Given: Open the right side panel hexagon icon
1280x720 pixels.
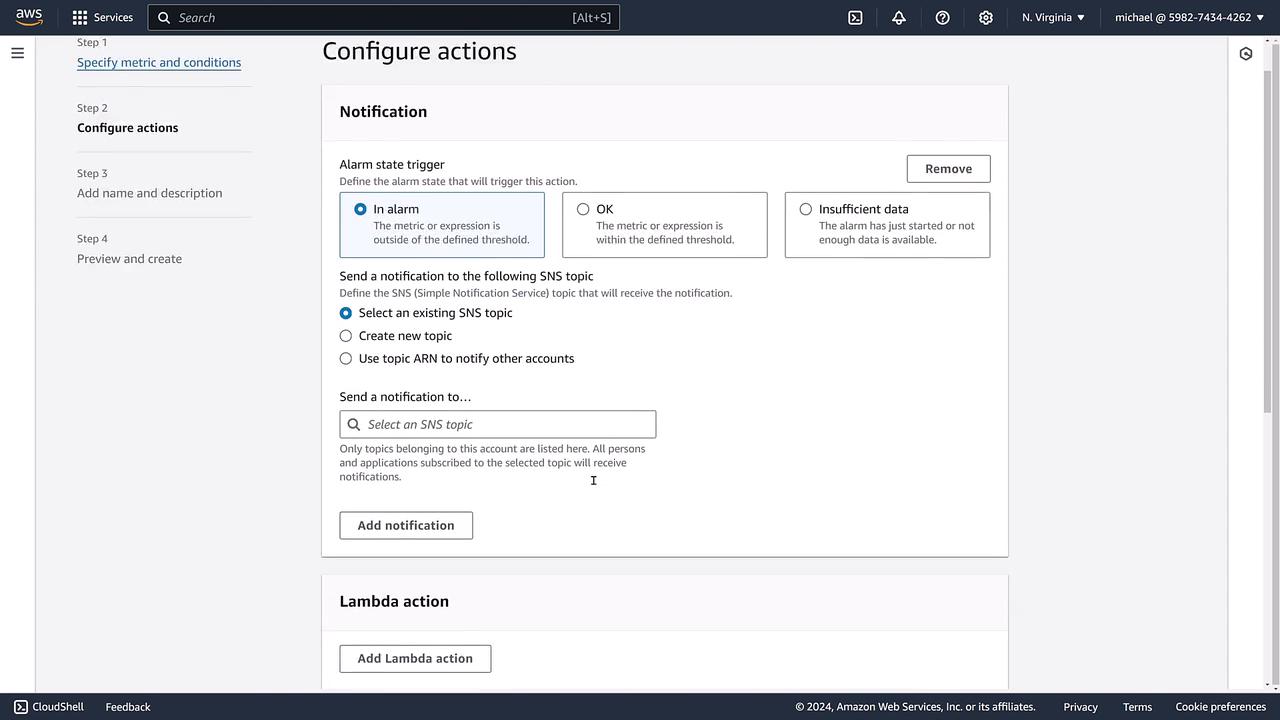Looking at the screenshot, I should [x=1246, y=54].
